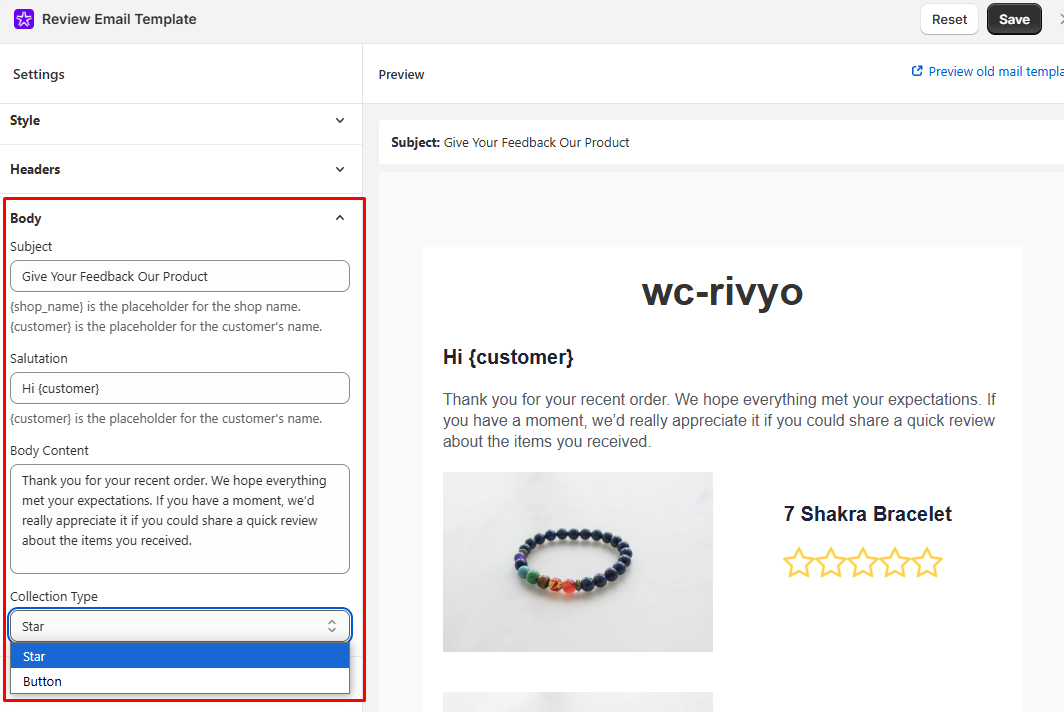Viewport: 1064px width, 712px height.
Task: Collapse the Body section chevron
Action: (x=340, y=218)
